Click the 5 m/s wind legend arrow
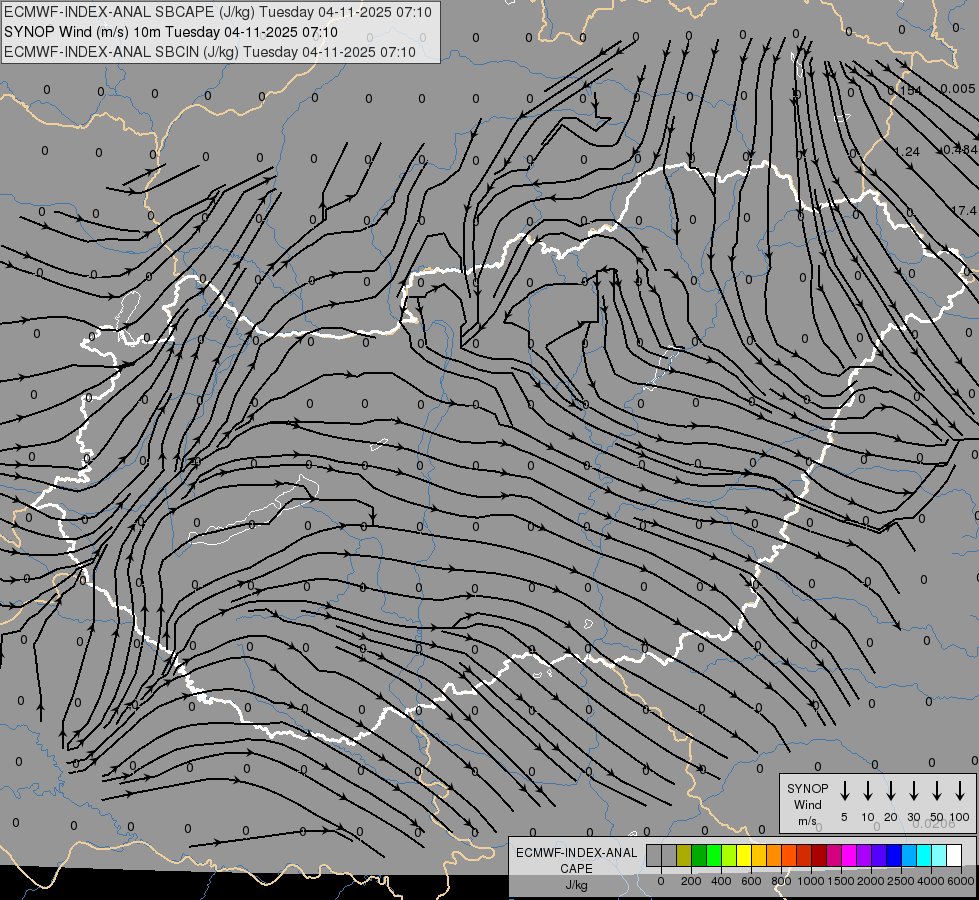Image resolution: width=979 pixels, height=900 pixels. [845, 790]
